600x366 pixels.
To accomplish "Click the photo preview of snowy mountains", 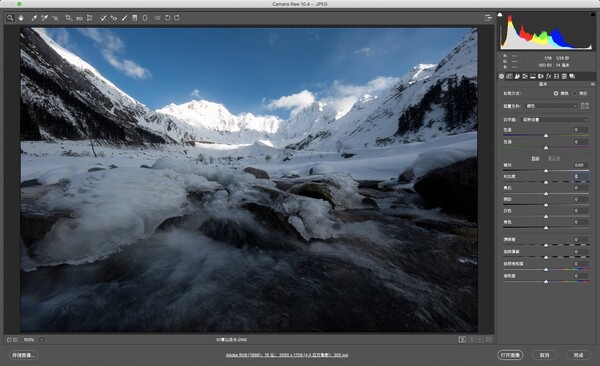I will 249,180.
